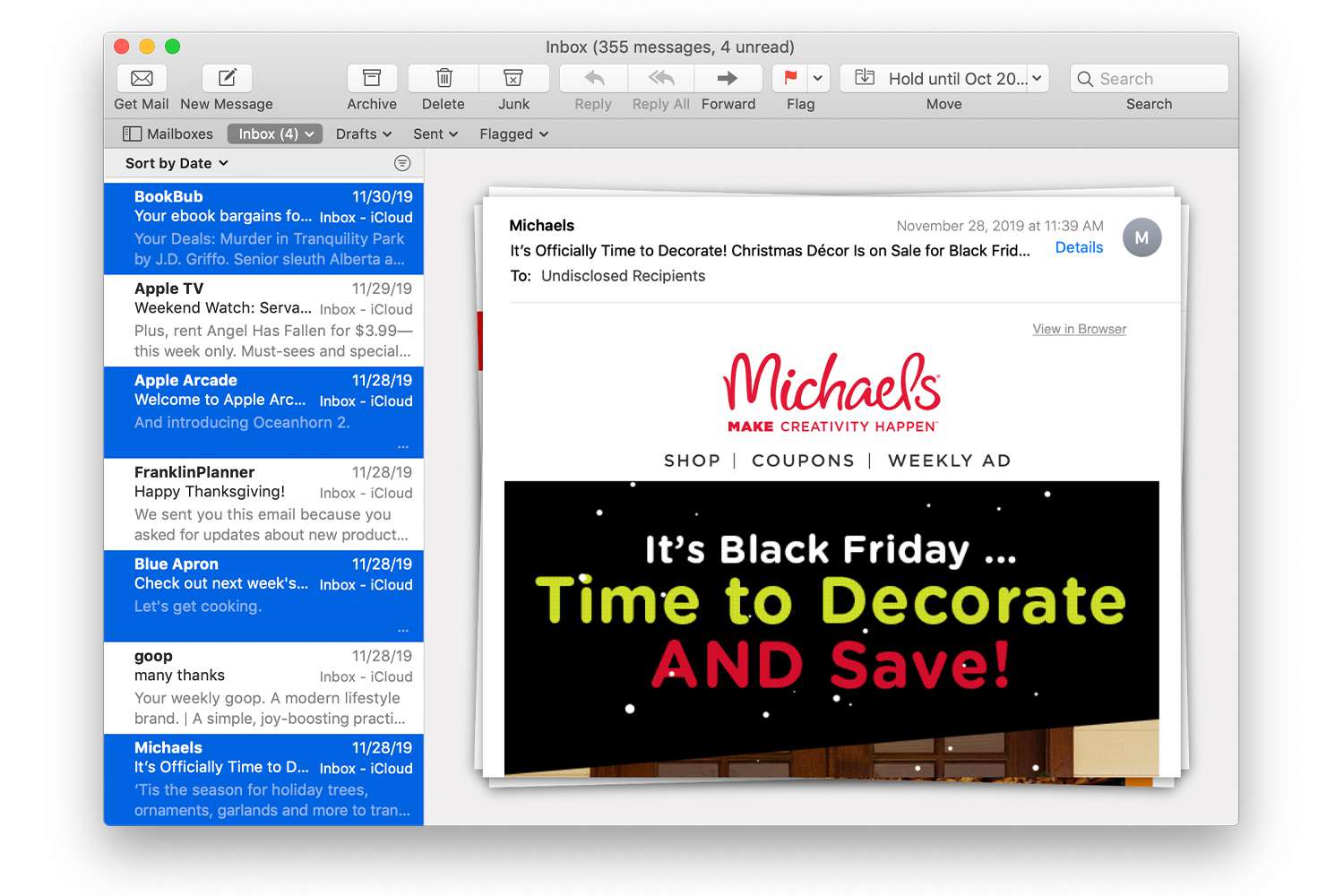Select the FranklinPlanner message
1344x896 pixels.
263,504
